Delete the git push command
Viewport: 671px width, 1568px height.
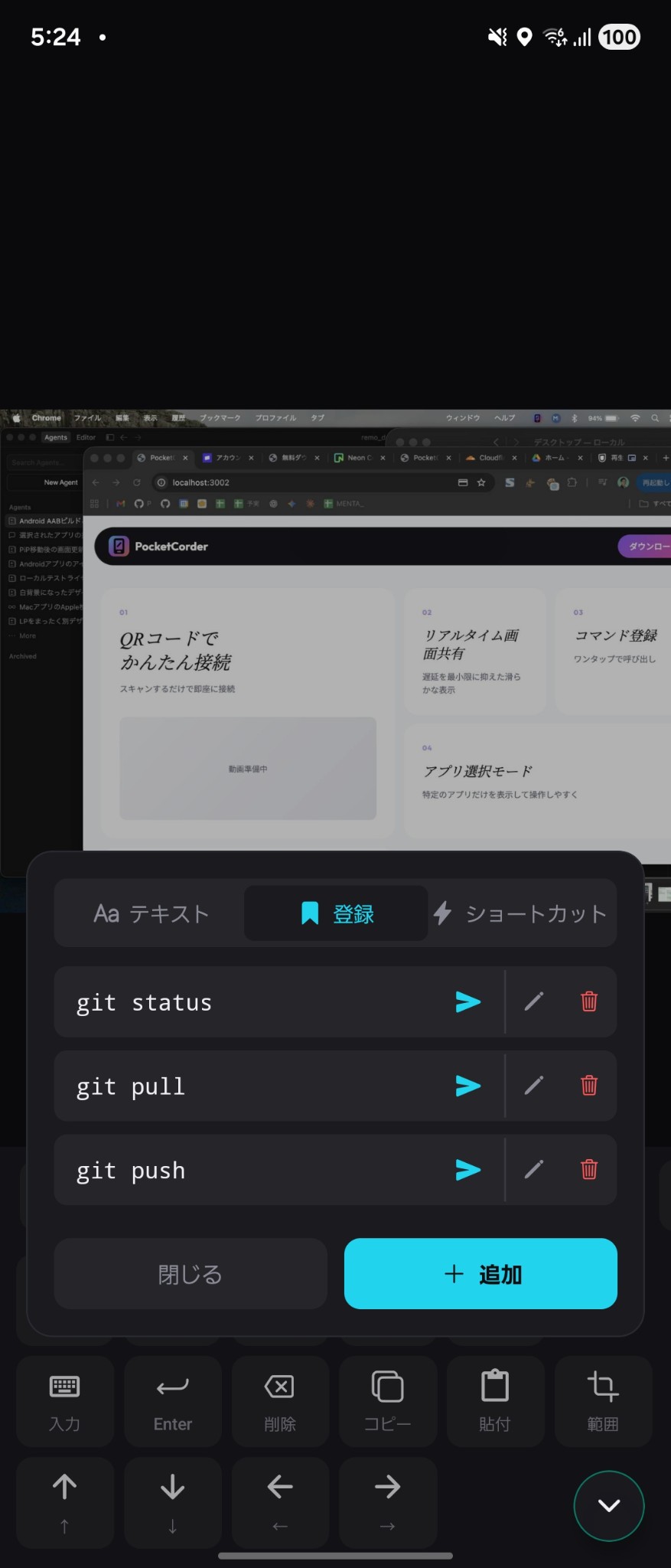(x=589, y=1170)
